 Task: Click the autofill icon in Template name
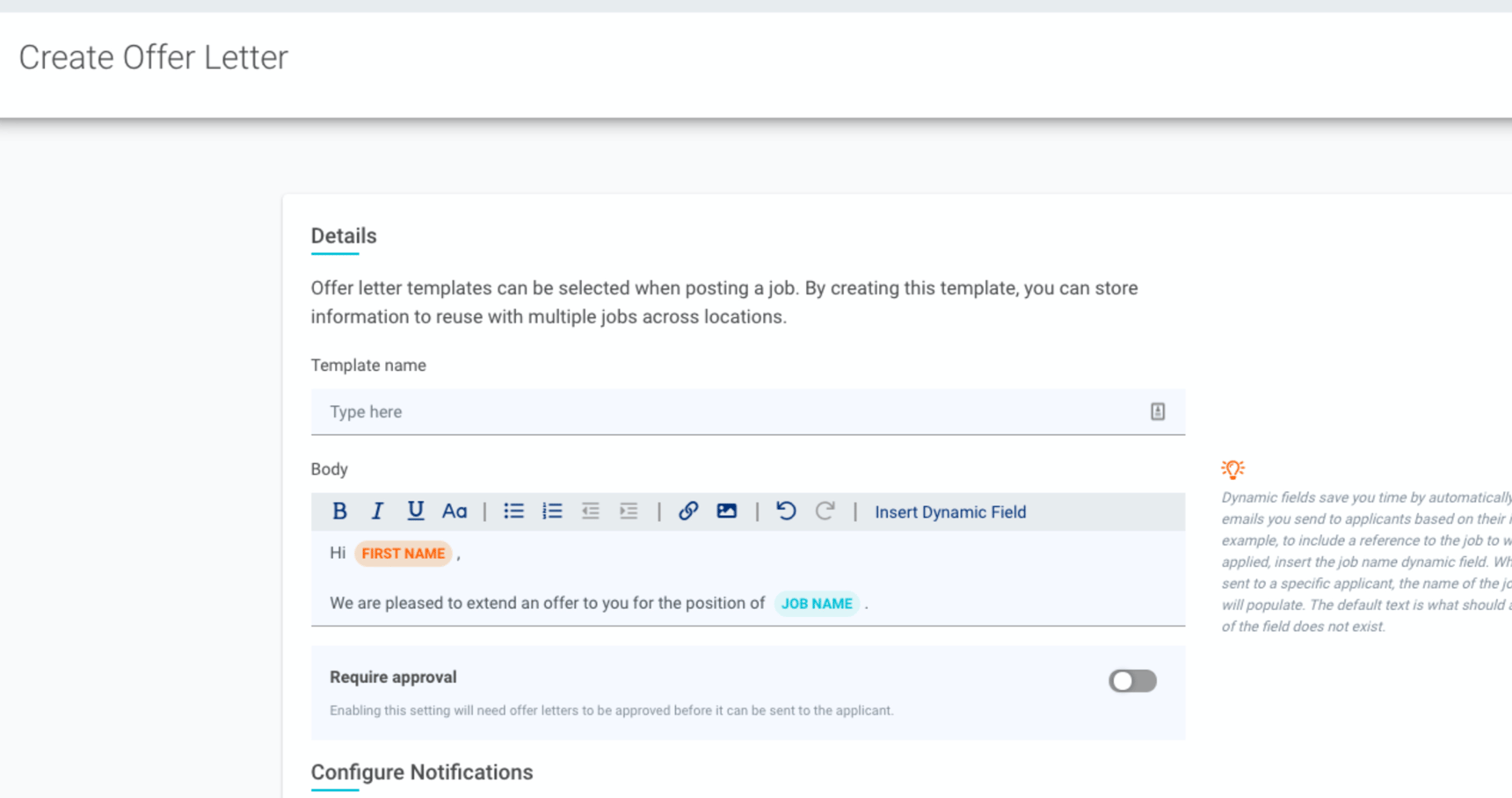coord(1158,412)
